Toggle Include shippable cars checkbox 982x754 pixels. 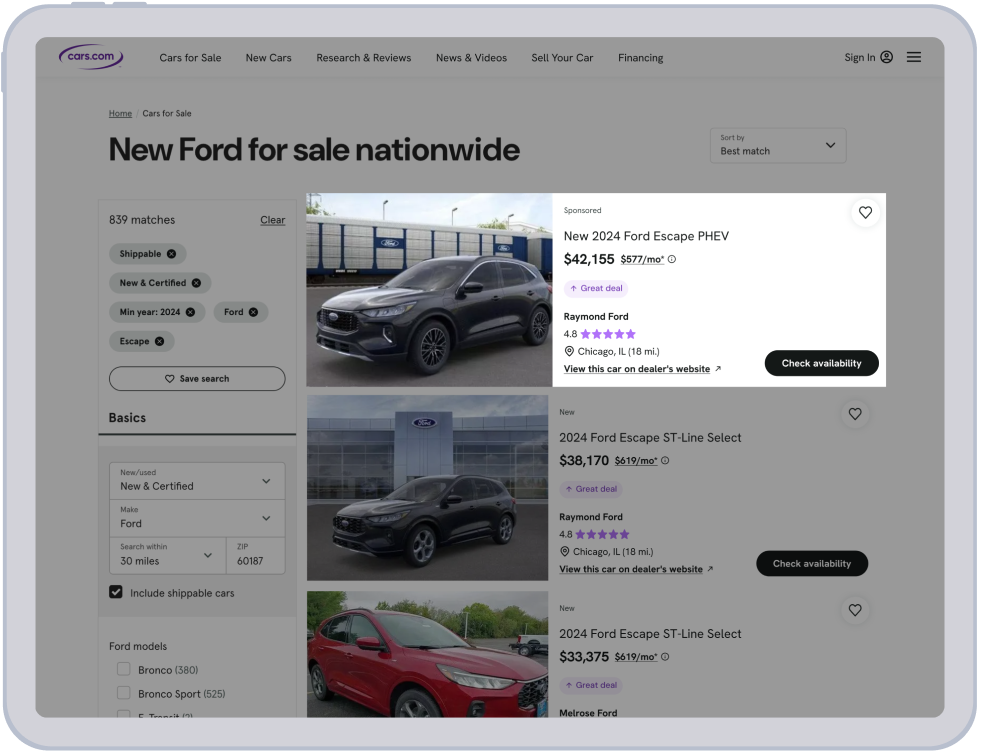point(116,594)
